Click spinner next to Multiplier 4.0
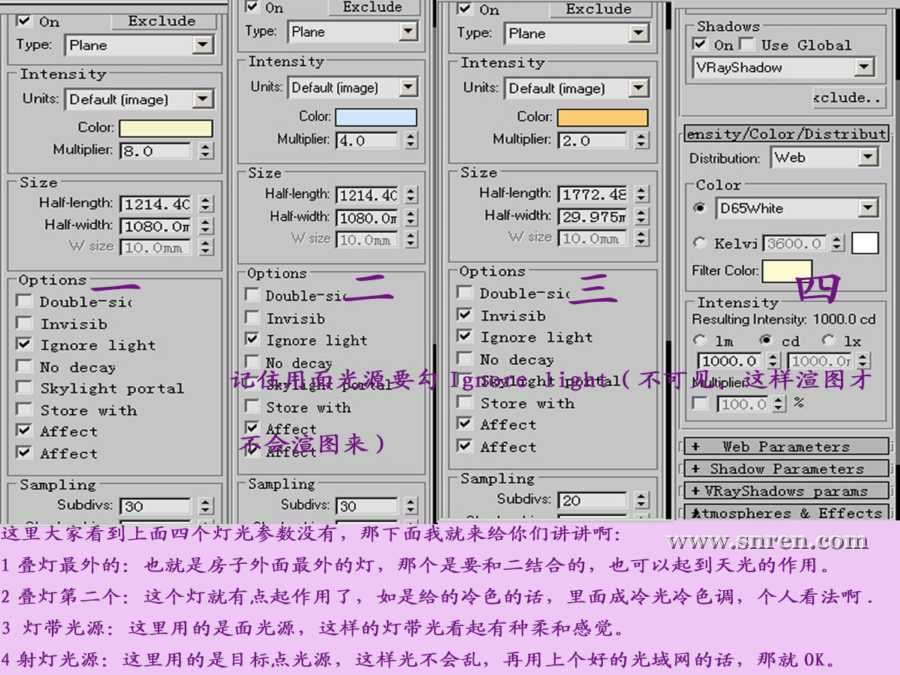The image size is (900, 675). 410,141
